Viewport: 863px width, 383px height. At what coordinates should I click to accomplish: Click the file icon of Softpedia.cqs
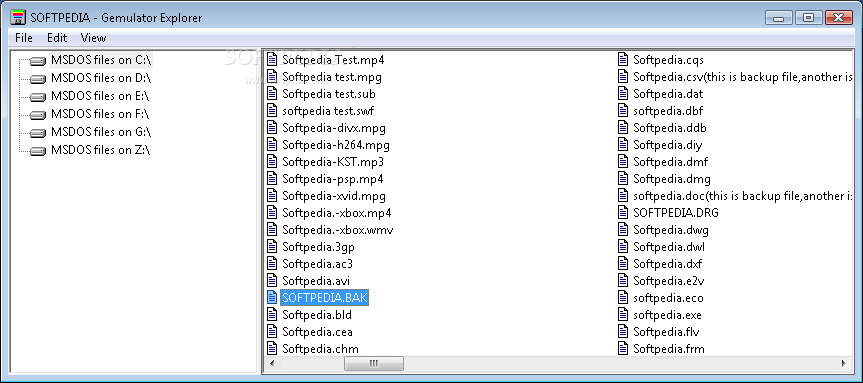click(623, 59)
